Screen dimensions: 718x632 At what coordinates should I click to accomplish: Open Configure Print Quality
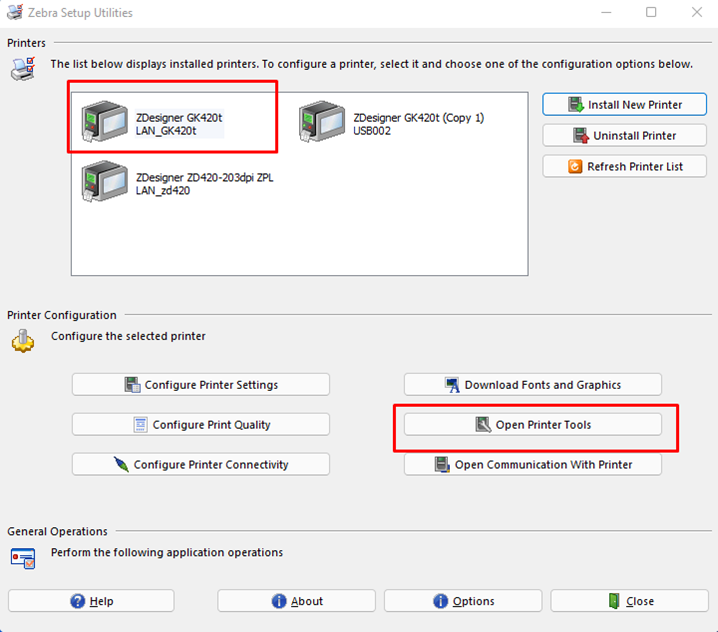tap(201, 425)
